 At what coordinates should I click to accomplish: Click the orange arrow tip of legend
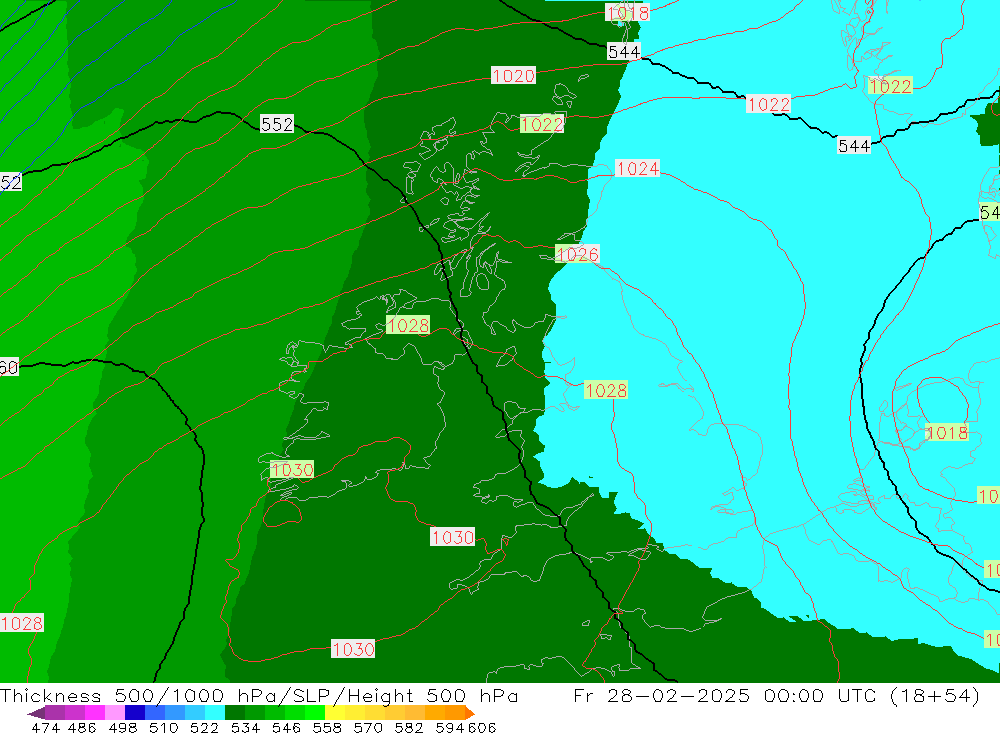point(470,713)
